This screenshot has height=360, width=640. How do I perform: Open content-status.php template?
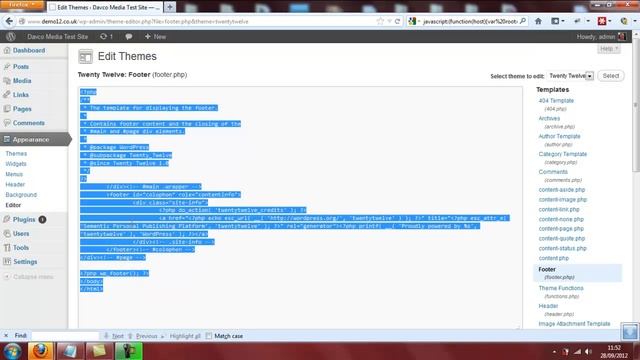[562, 248]
